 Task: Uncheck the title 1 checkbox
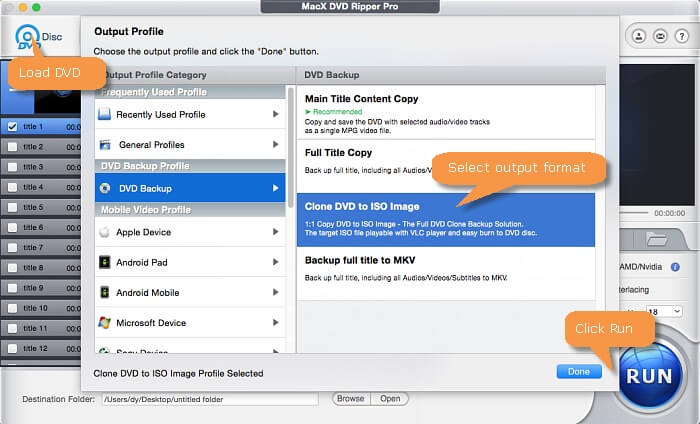(12, 127)
